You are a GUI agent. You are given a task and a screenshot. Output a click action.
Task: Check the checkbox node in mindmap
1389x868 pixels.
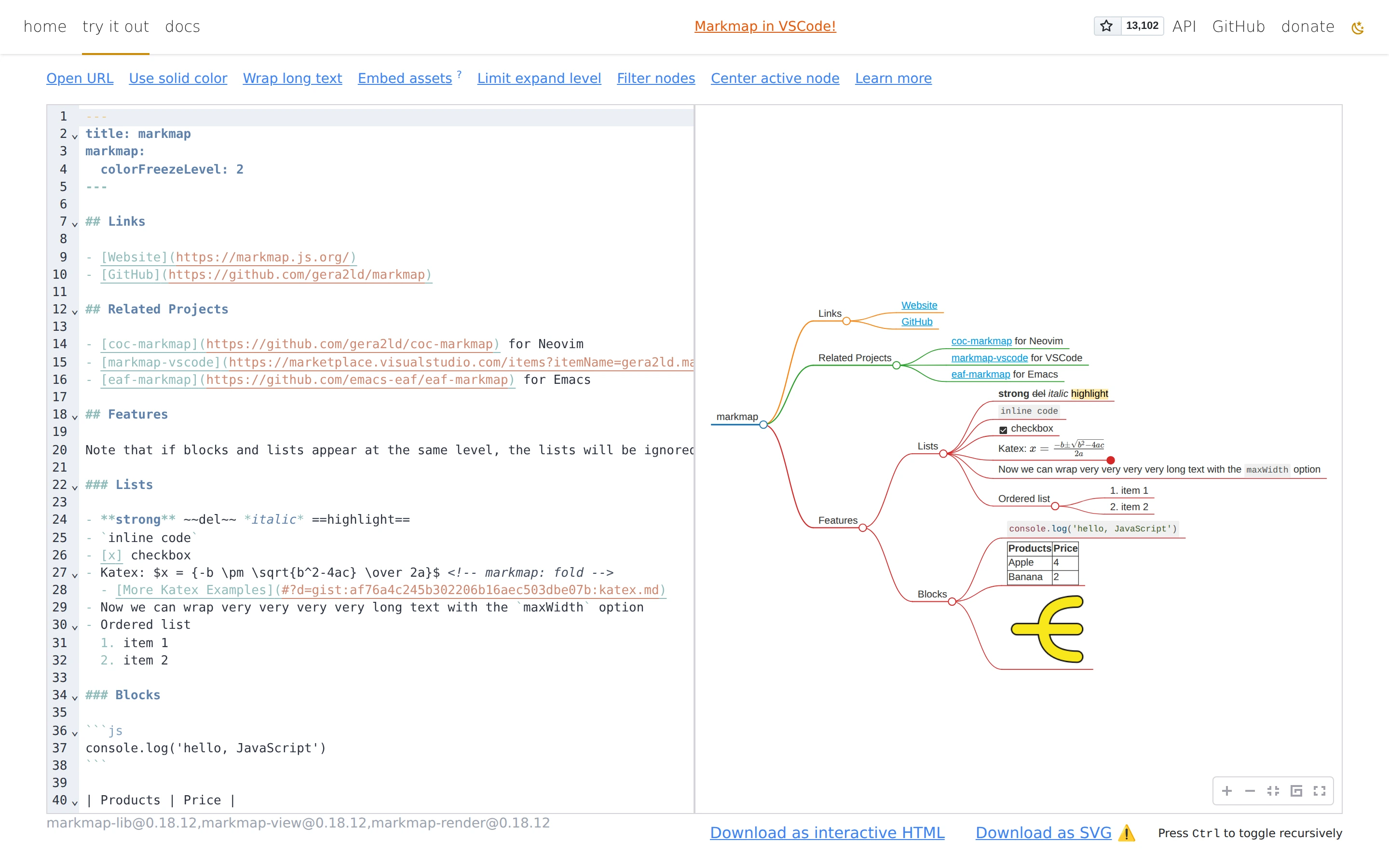point(1003,429)
